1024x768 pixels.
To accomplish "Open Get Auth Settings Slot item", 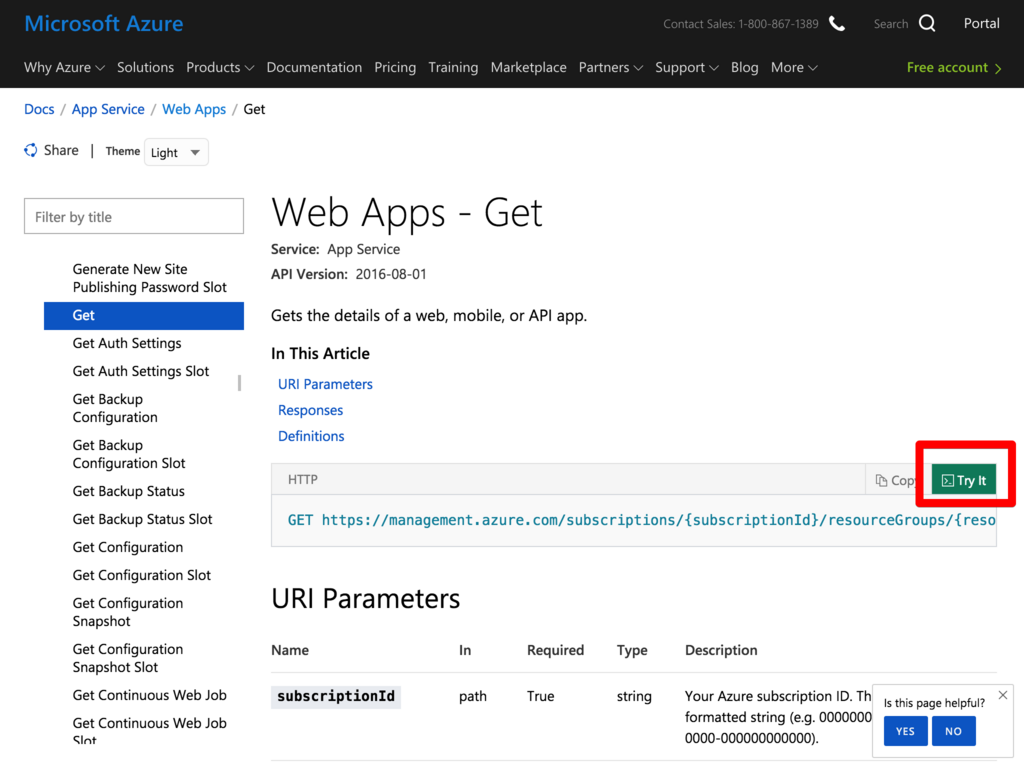I will [140, 371].
